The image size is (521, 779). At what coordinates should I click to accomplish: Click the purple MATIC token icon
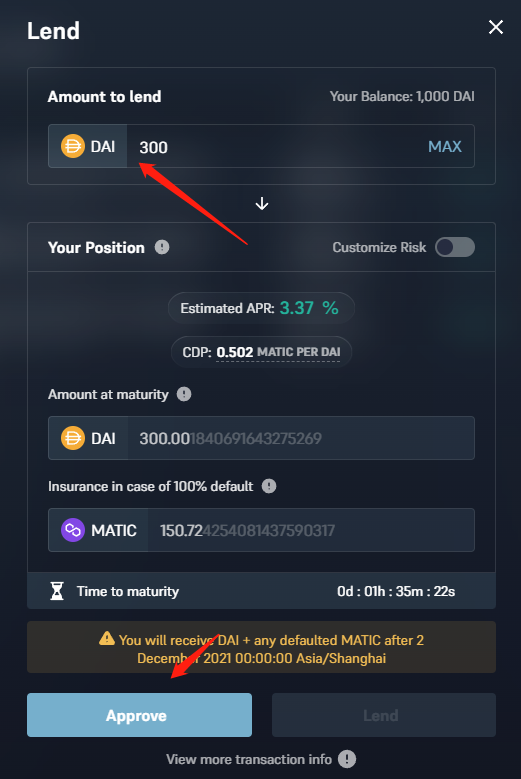pyautogui.click(x=73, y=530)
